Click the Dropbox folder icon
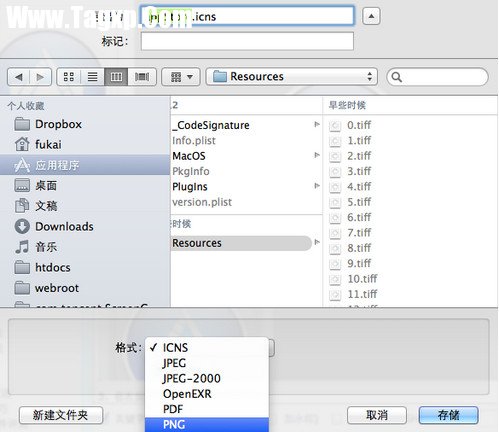 (x=22, y=124)
